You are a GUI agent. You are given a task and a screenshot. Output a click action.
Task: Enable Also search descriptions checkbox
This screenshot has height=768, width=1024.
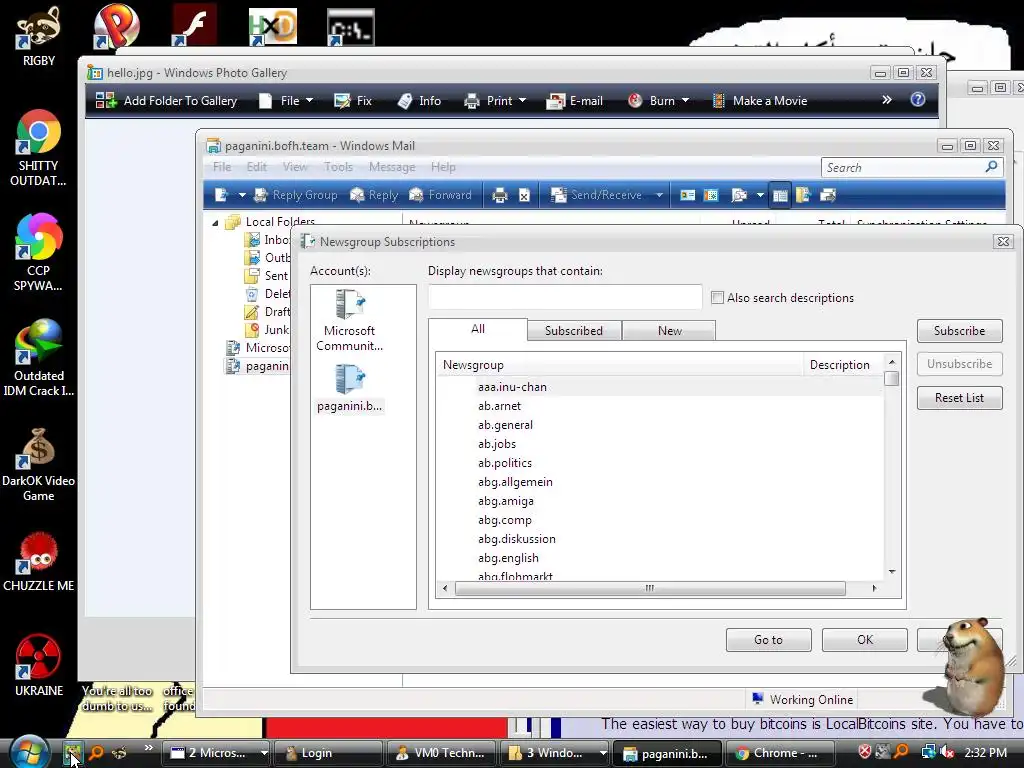717,298
